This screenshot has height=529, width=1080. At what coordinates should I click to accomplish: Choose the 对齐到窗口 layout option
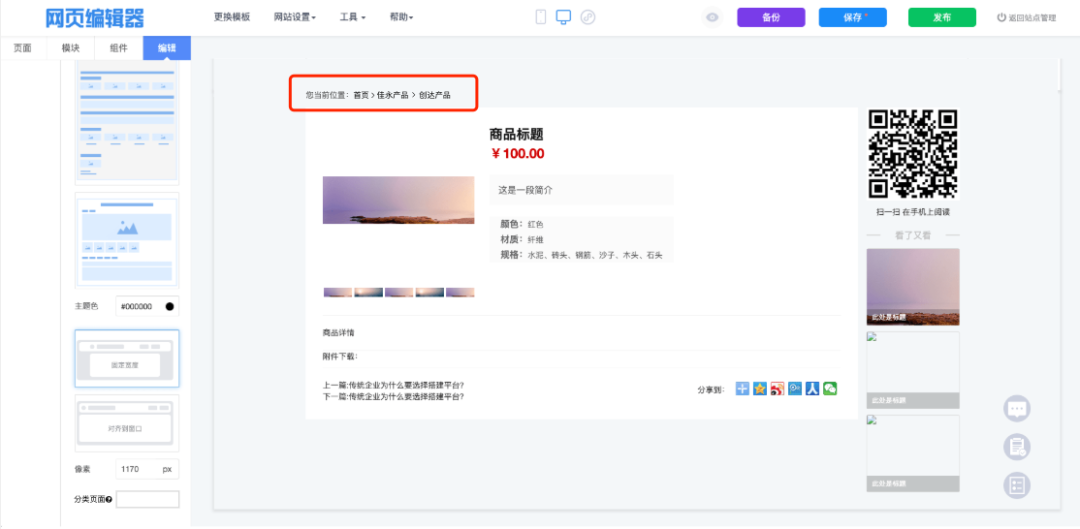tap(127, 424)
